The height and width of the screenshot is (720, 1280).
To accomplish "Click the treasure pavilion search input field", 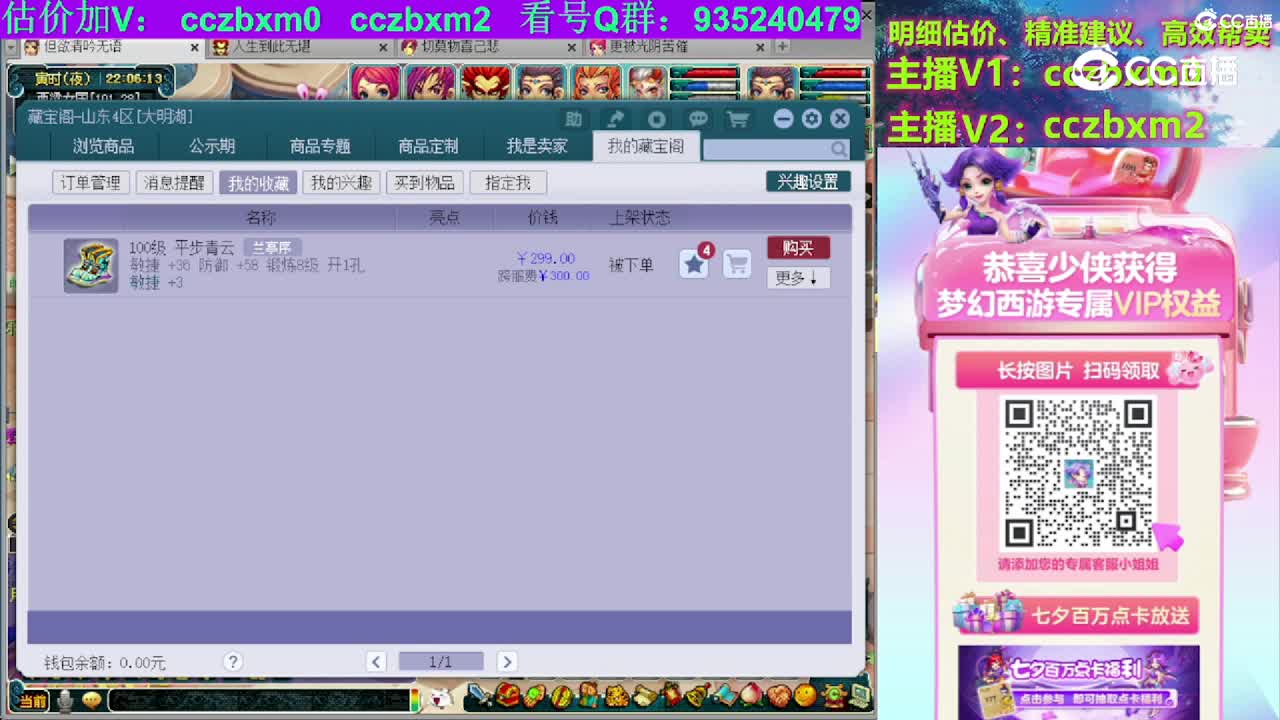I will pyautogui.click(x=776, y=149).
